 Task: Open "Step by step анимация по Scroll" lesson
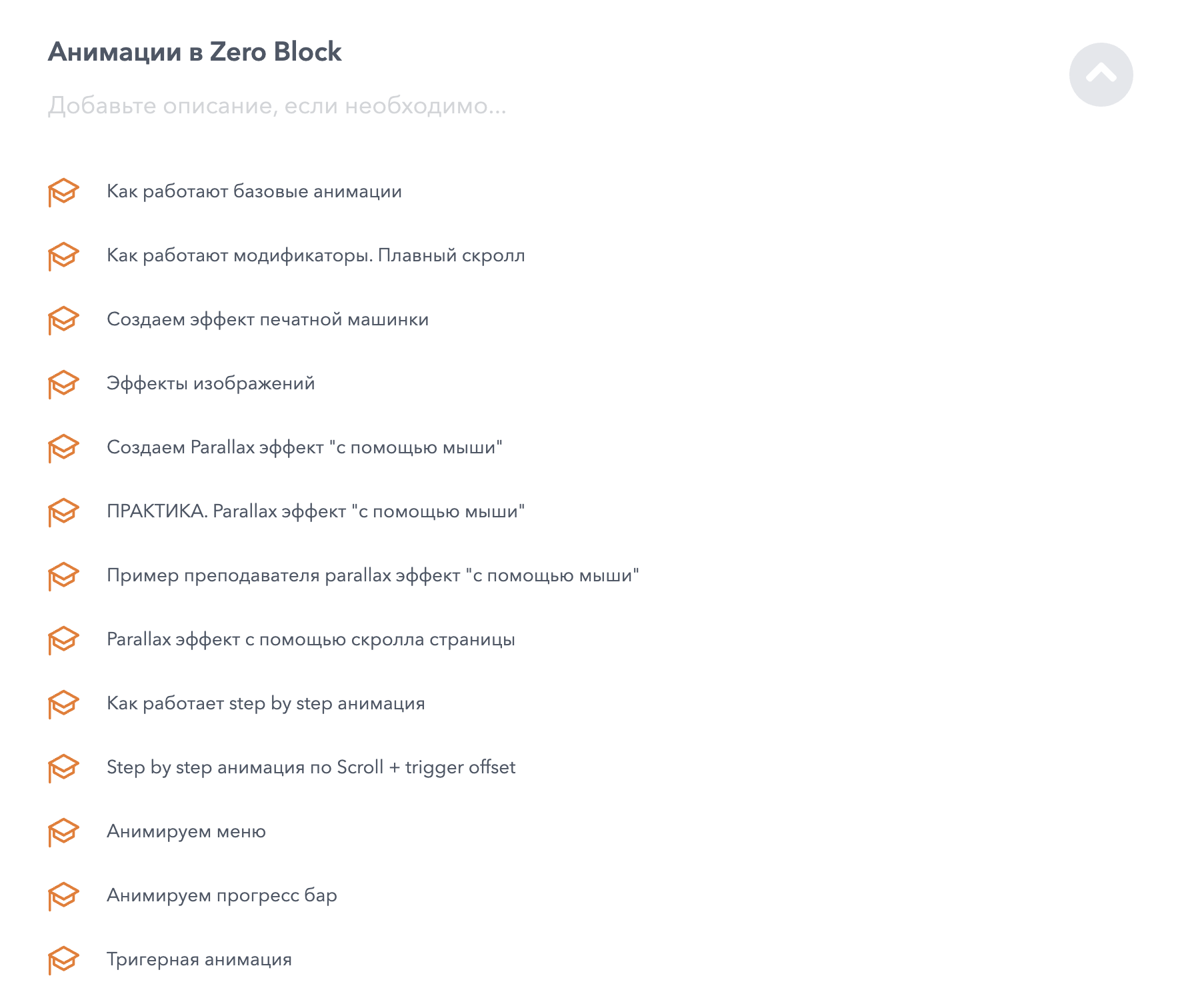311,767
